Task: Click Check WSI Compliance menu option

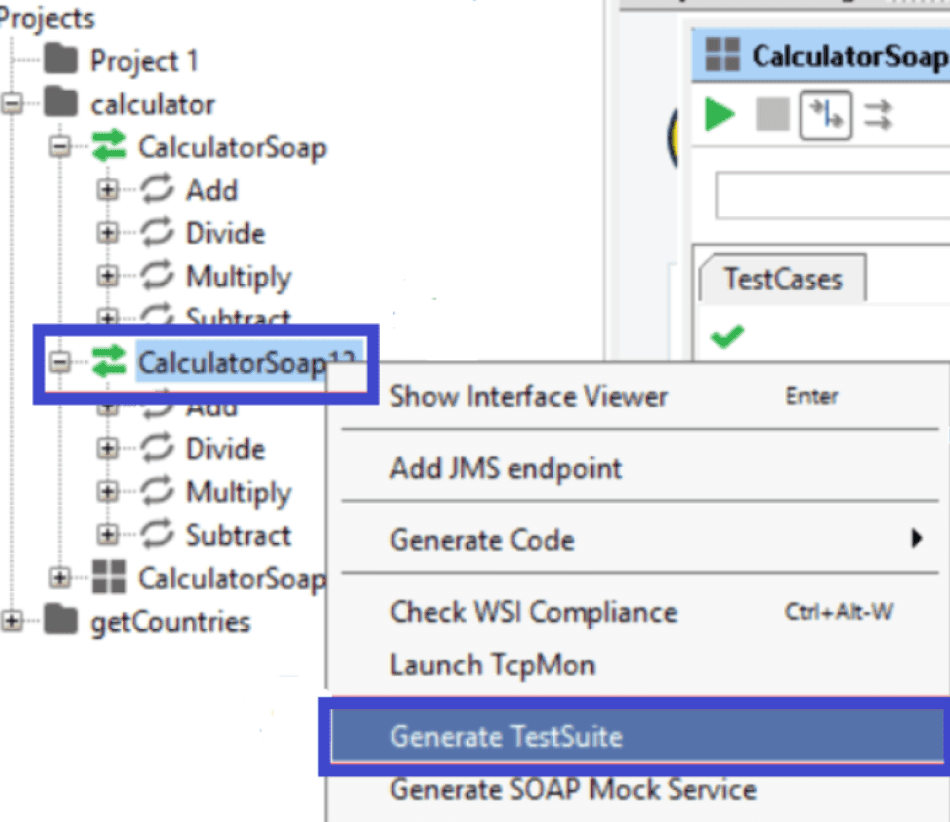Action: [533, 612]
